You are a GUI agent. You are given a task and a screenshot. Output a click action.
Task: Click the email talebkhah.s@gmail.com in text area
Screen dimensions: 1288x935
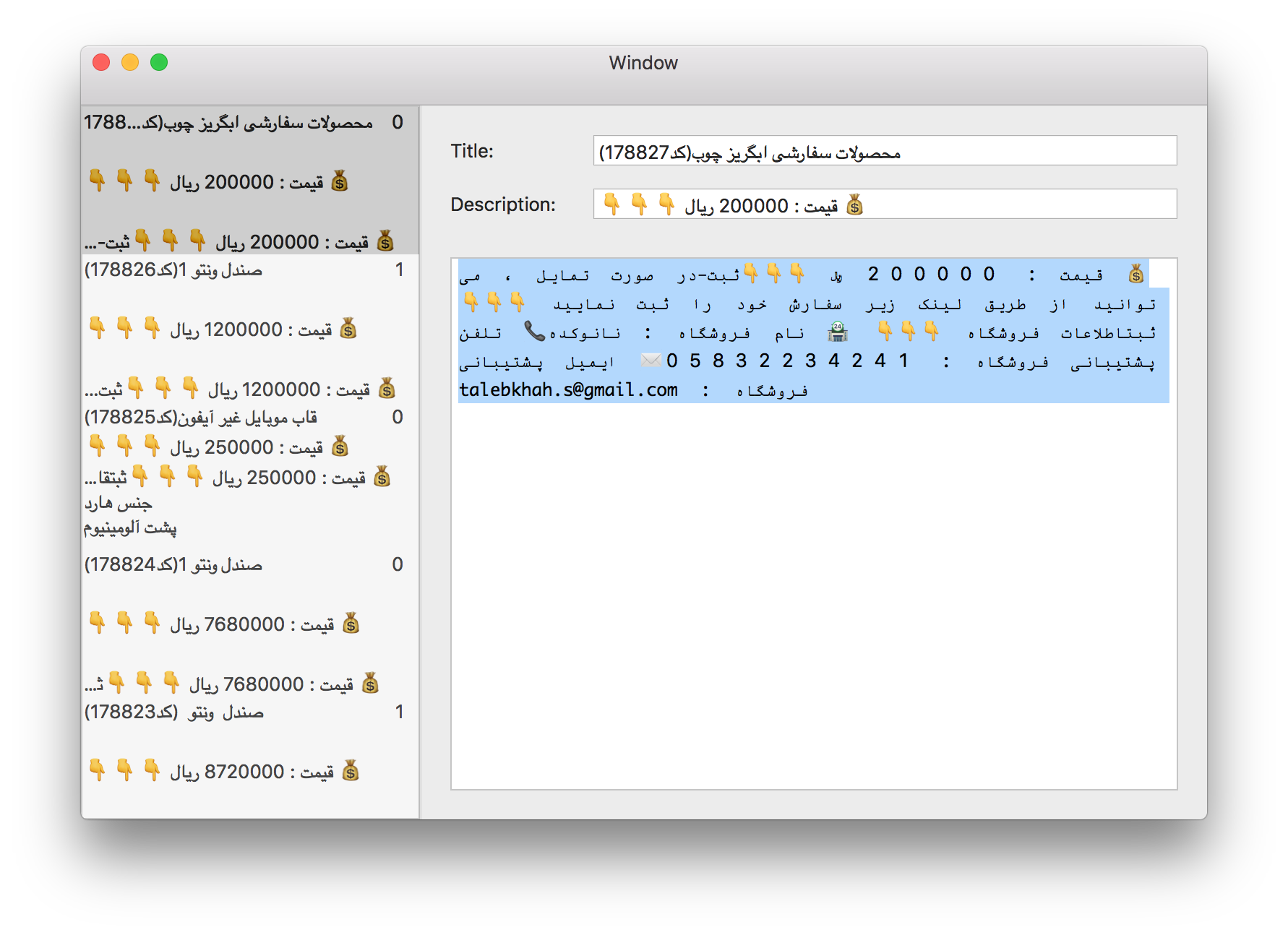pyautogui.click(x=568, y=390)
